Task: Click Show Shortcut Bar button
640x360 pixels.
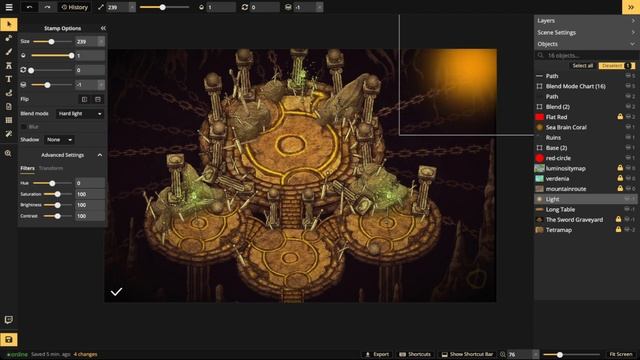Action: 467,354
